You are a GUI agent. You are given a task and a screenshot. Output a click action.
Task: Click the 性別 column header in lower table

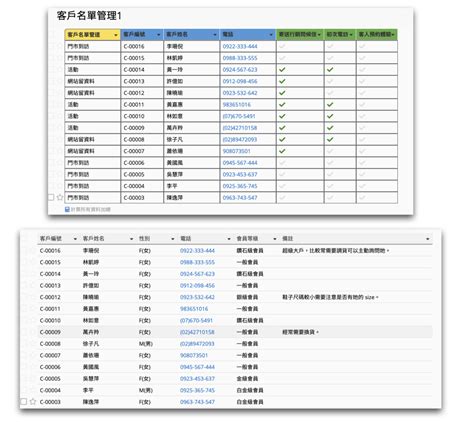point(144,239)
